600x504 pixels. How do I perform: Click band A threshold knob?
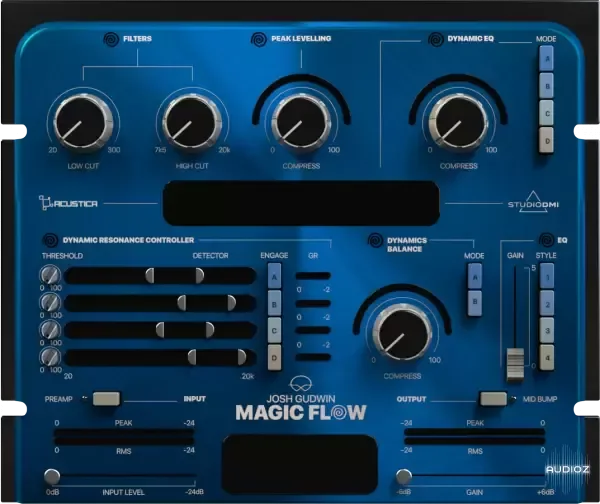pos(51,275)
